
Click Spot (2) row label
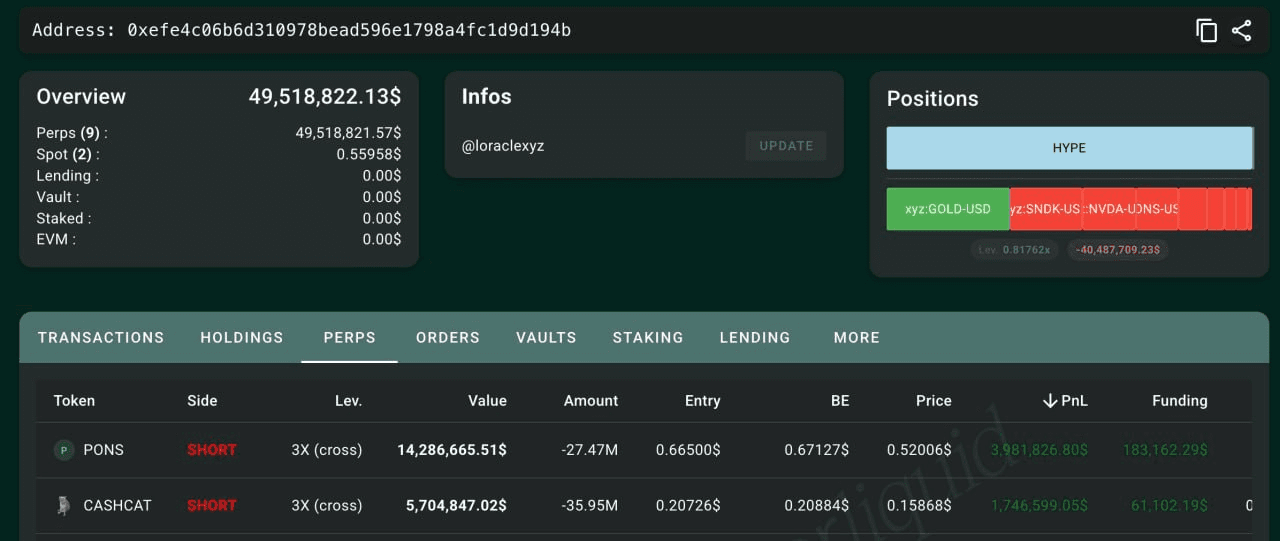pyautogui.click(x=68, y=154)
